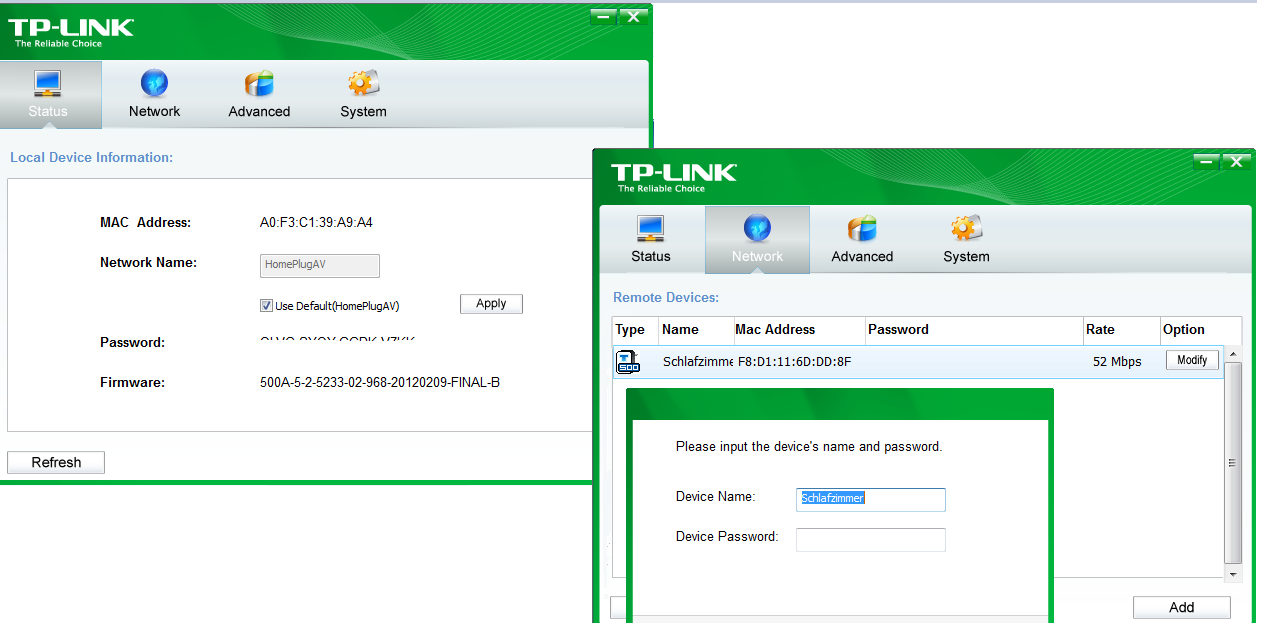Viewport: 1267px width, 623px height.
Task: Close the front TP-LINK window
Action: click(x=1237, y=161)
